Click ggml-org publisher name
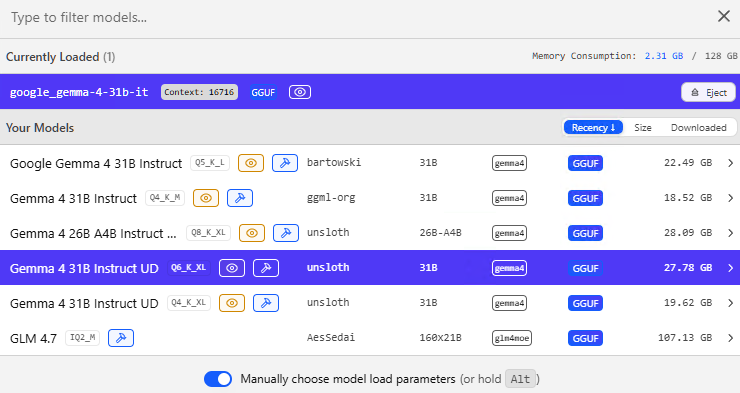 coord(331,198)
